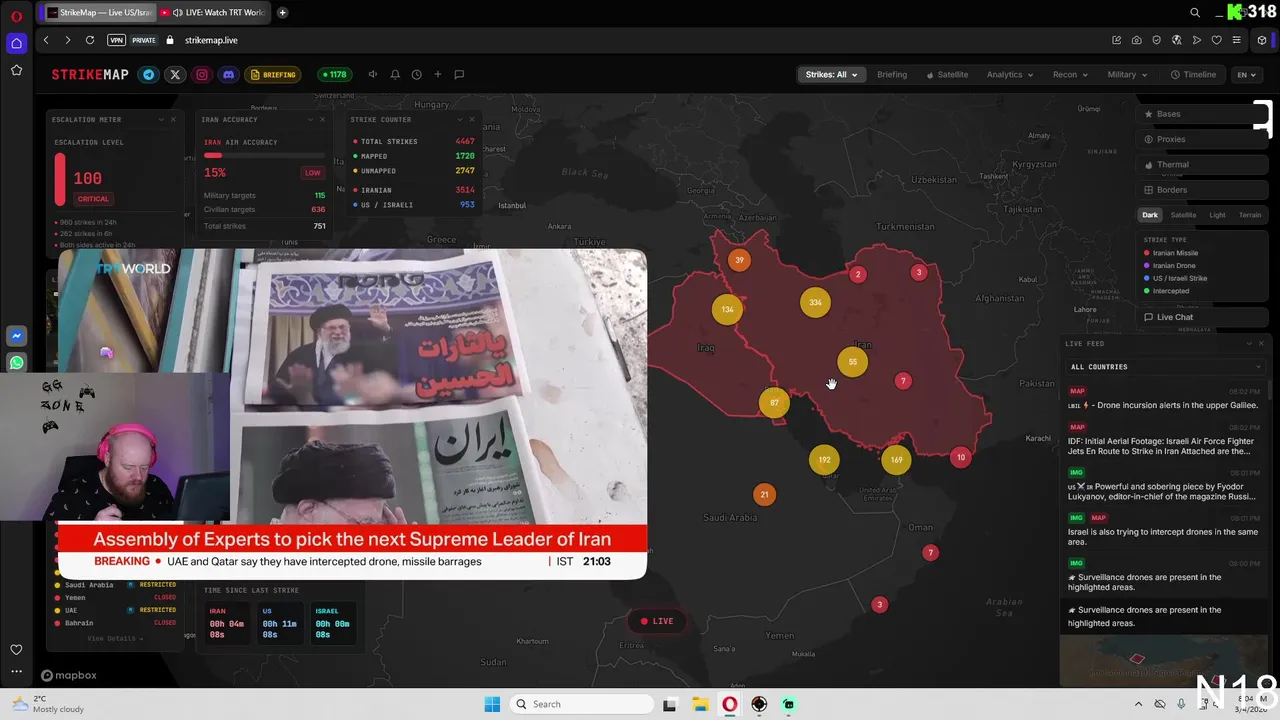The height and width of the screenshot is (720, 1280).
Task: Toggle the Iranian Missile strike type
Action: (1171, 253)
